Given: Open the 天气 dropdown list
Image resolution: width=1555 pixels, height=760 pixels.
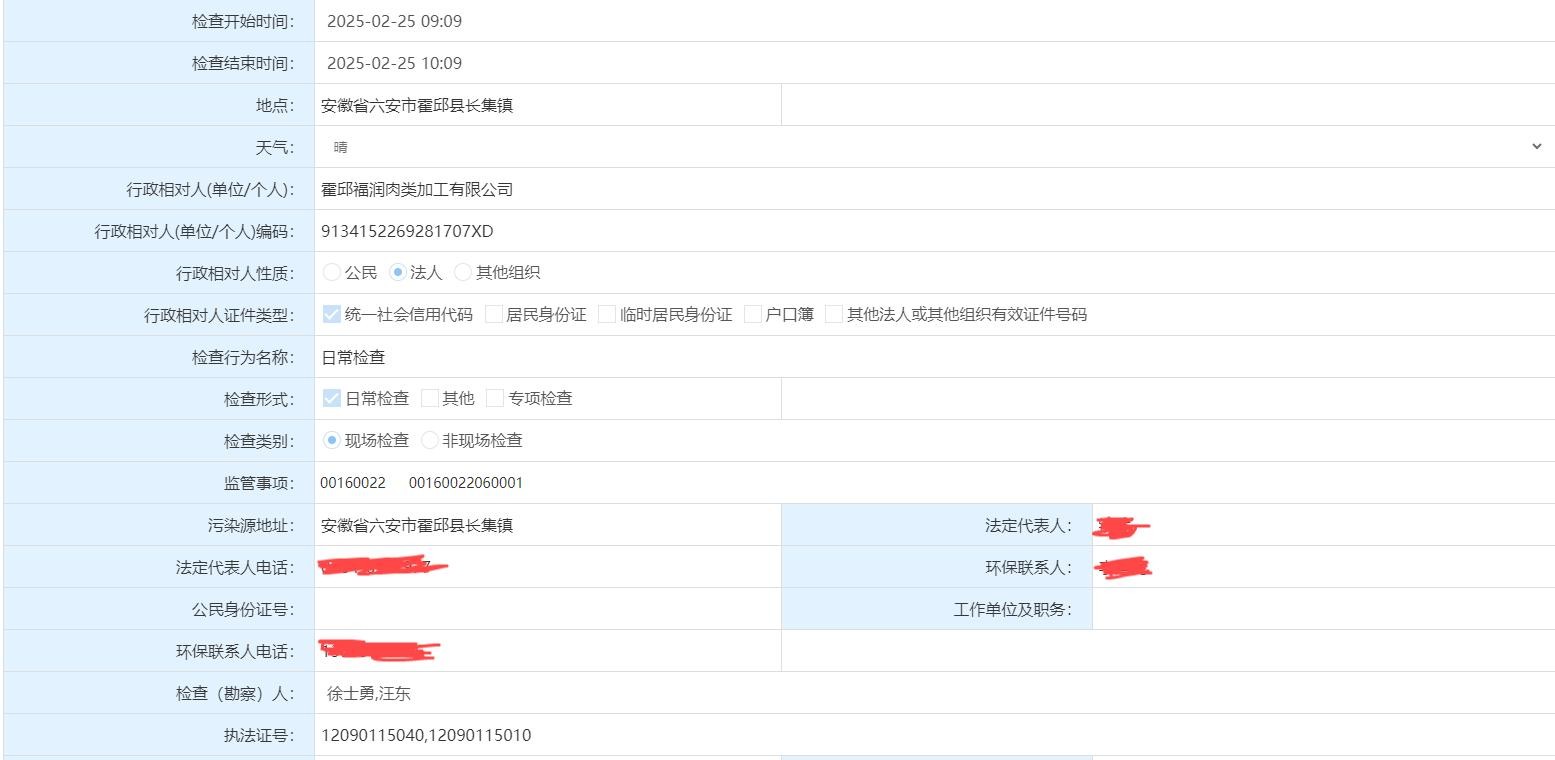Looking at the screenshot, I should tap(934, 147).
